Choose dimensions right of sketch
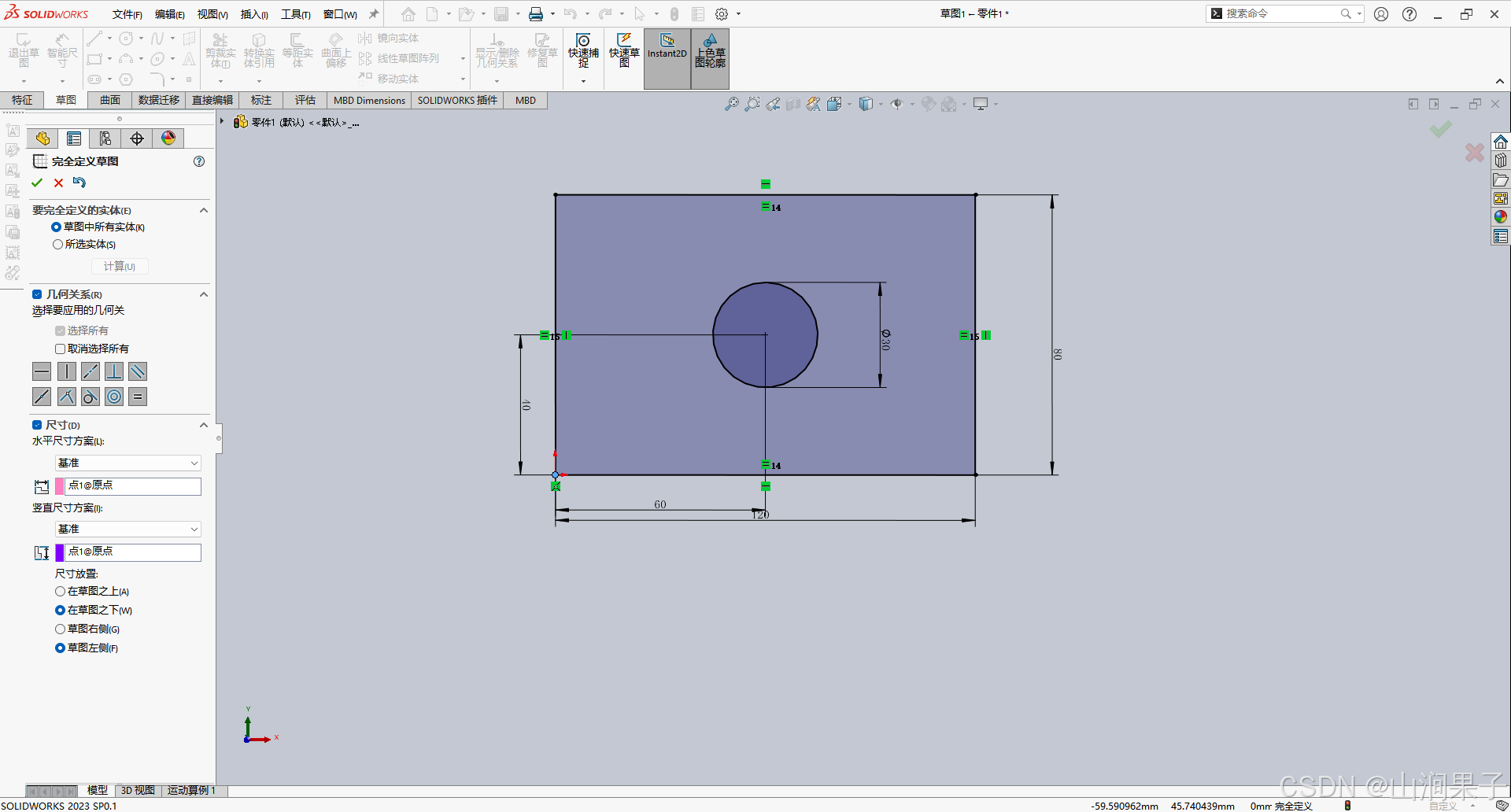Image resolution: width=1511 pixels, height=812 pixels. pos(60,629)
